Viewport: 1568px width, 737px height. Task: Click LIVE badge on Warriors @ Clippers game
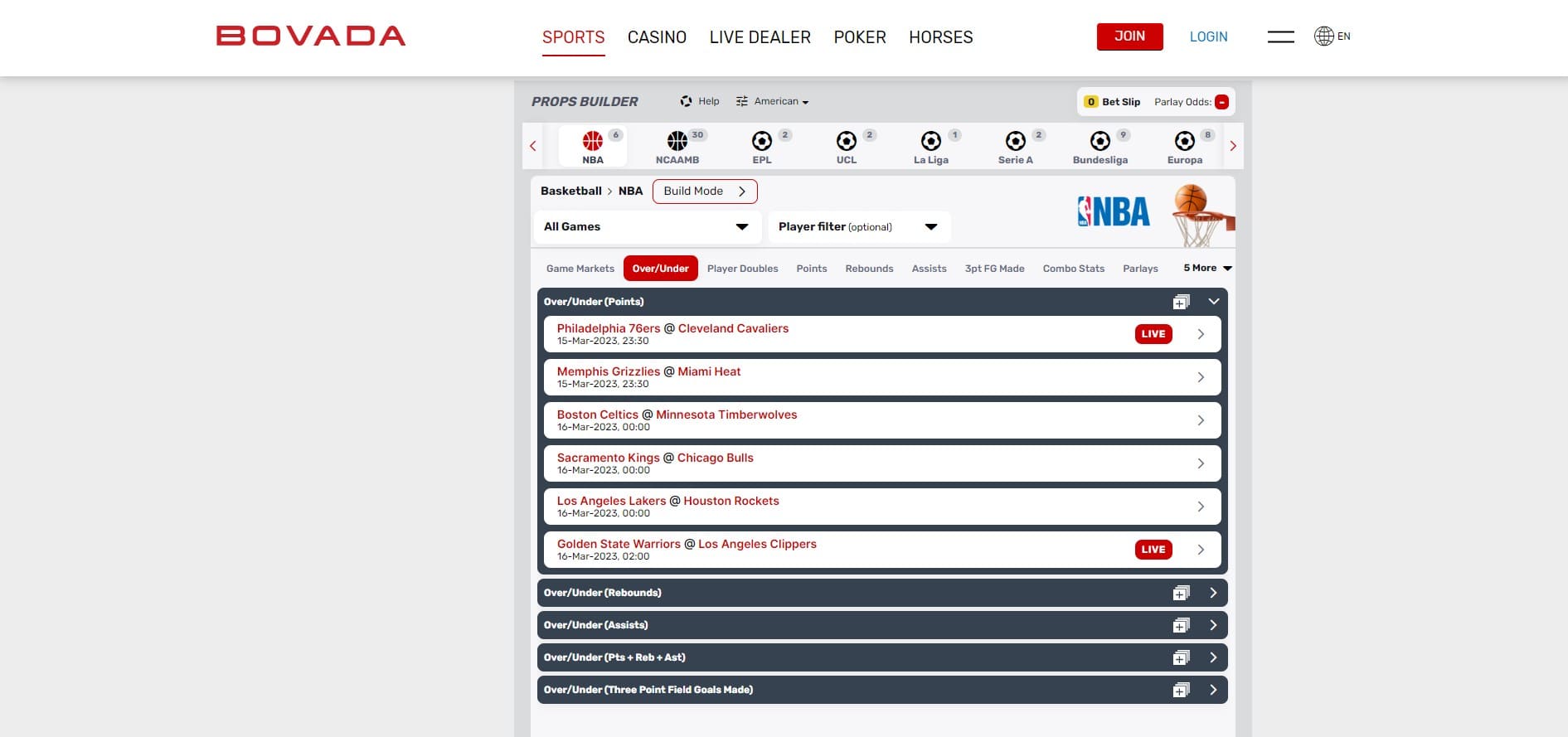pyautogui.click(x=1153, y=550)
